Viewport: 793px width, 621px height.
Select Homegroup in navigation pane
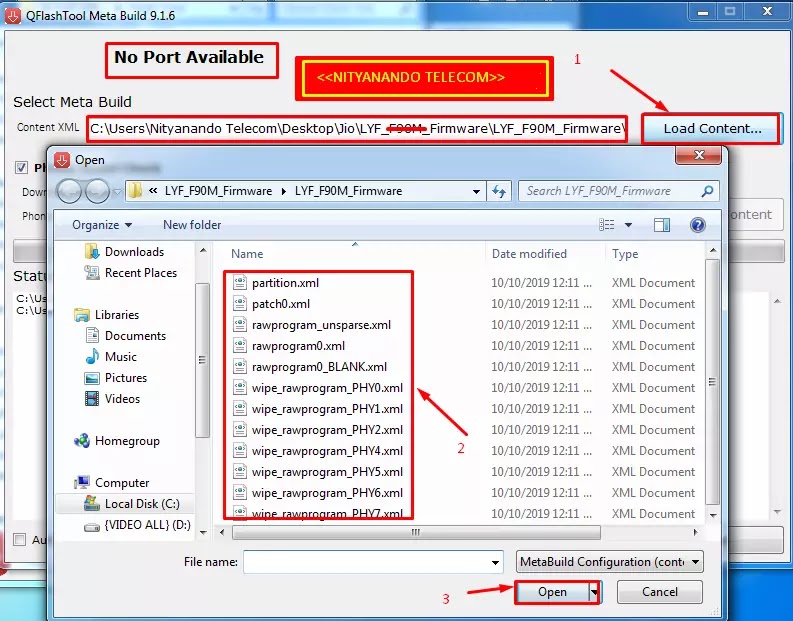coord(126,440)
